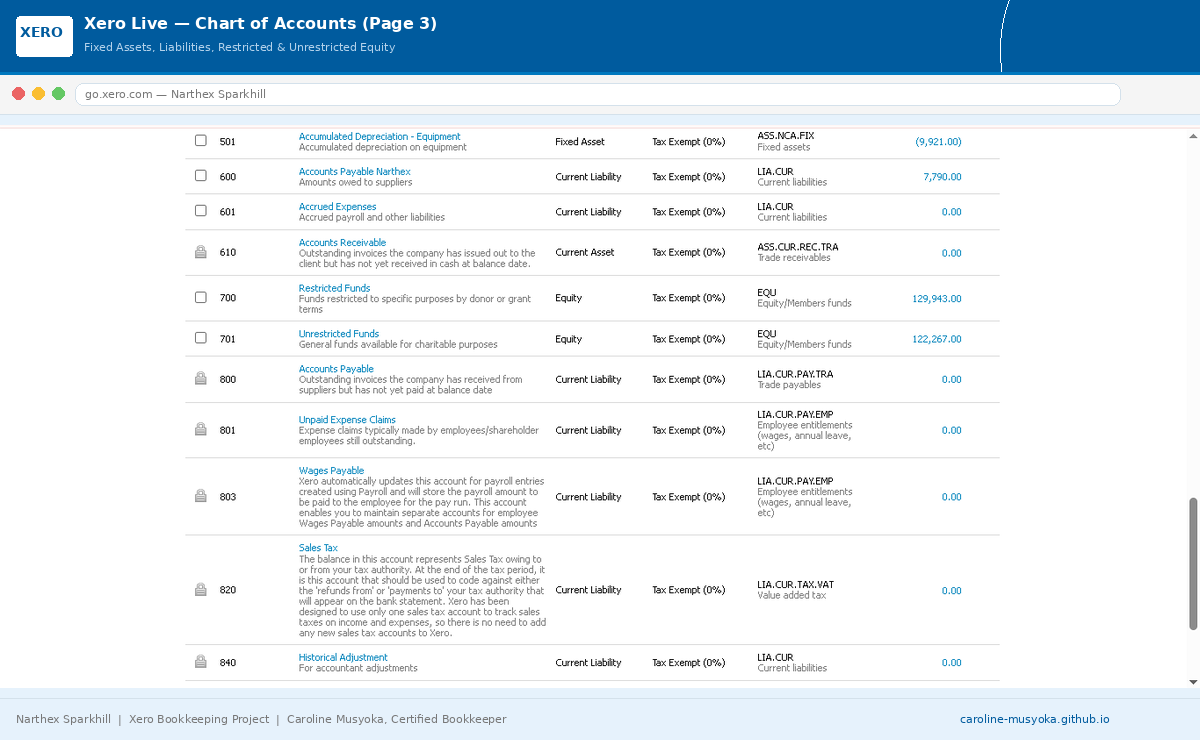
Task: Click Tax Exempt (0%) for account 701
Action: tap(689, 339)
